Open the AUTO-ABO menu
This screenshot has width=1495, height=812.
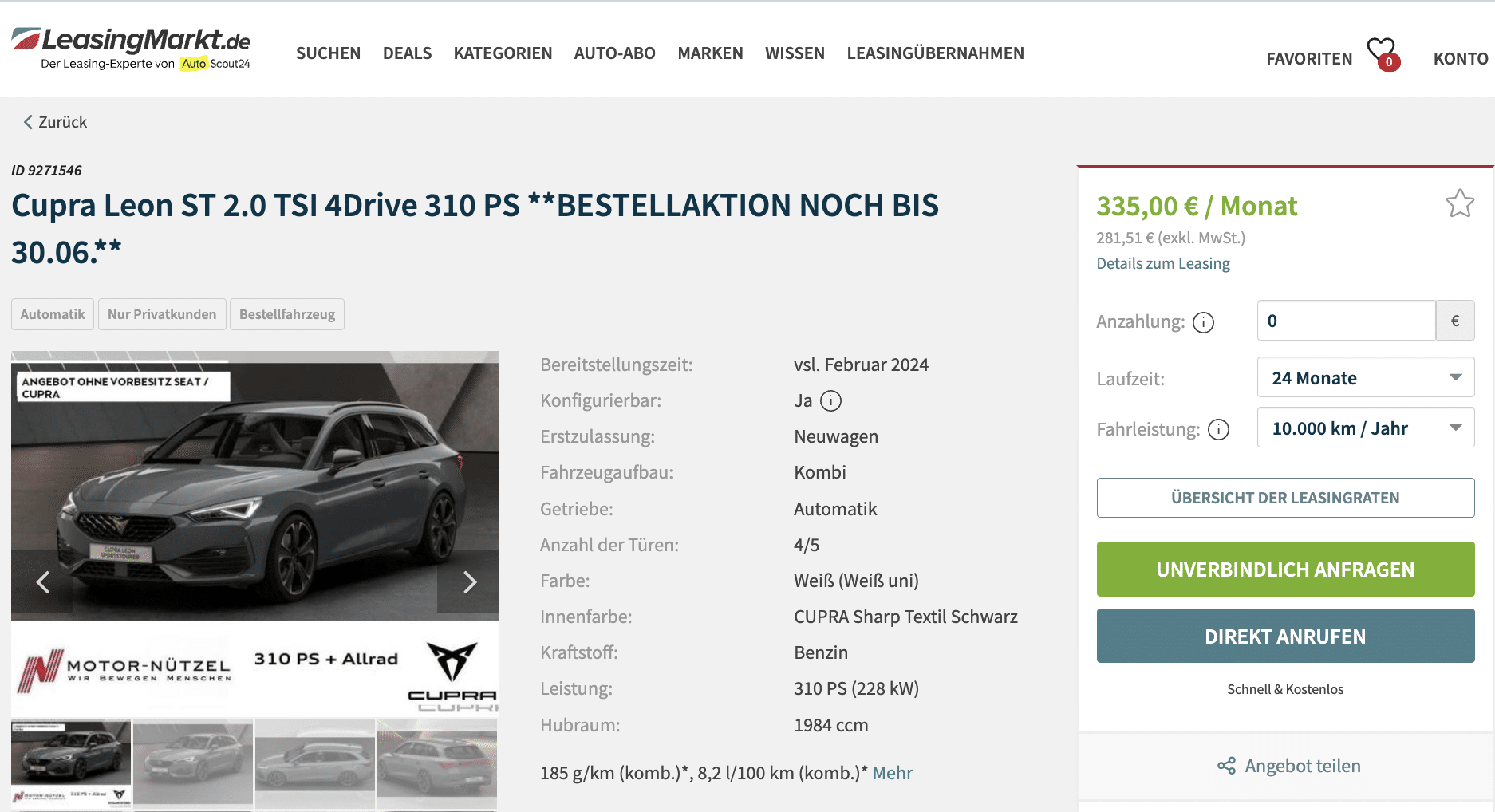tap(614, 53)
